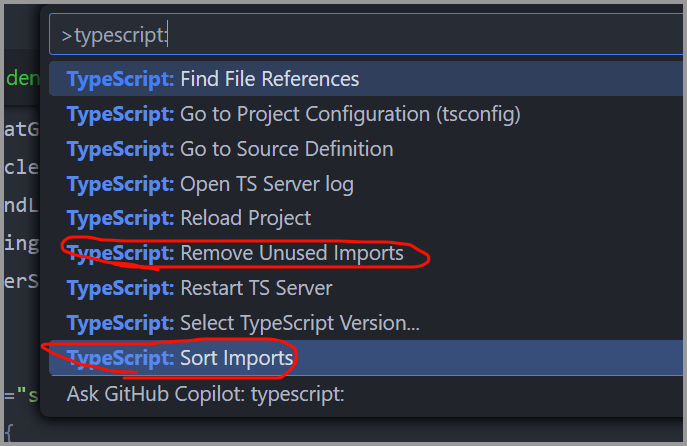Select TypeScript: Reload Project
Image resolution: width=687 pixels, height=446 pixels.
pos(365,218)
